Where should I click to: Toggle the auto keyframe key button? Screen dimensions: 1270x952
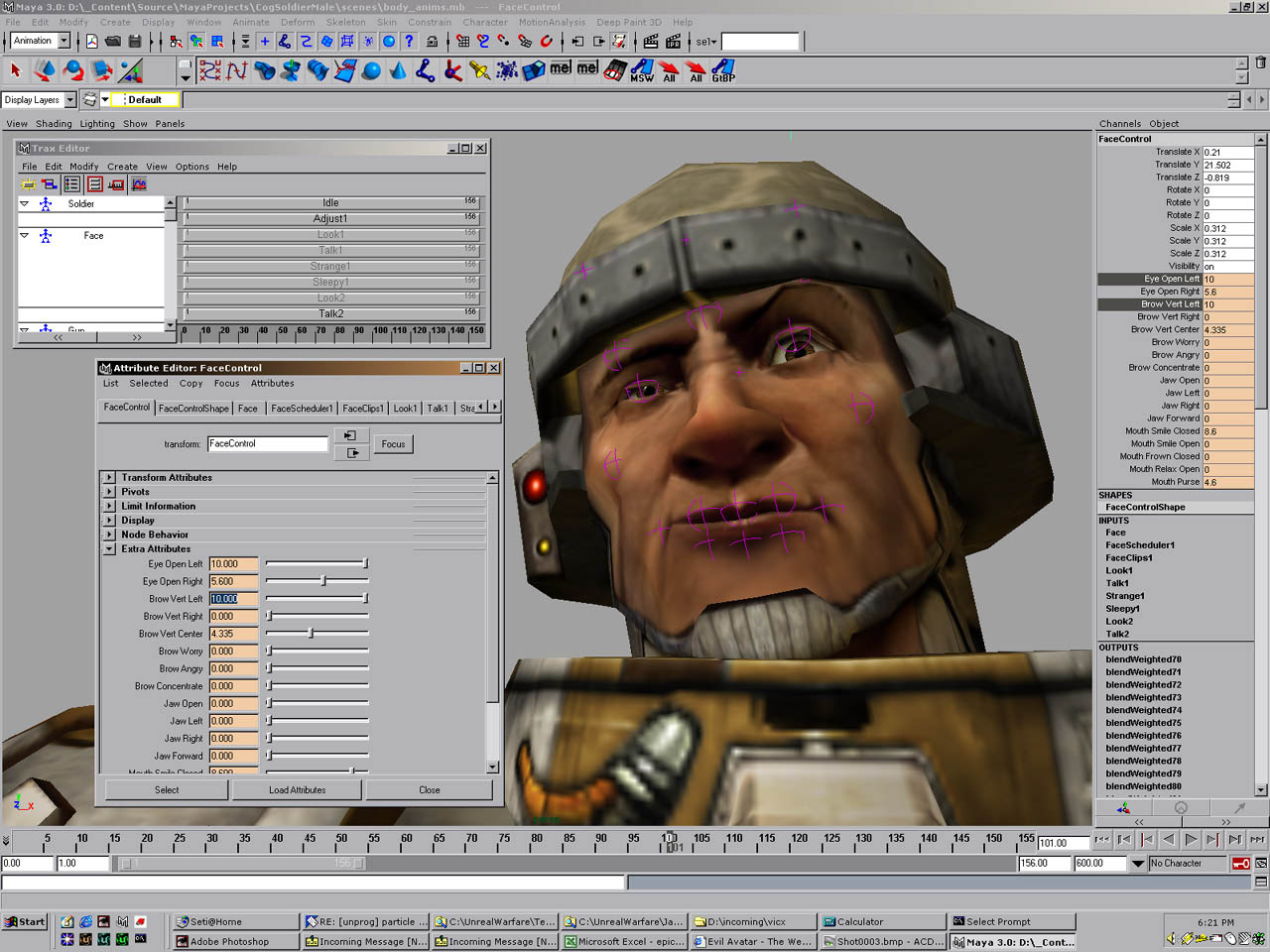[x=1240, y=864]
